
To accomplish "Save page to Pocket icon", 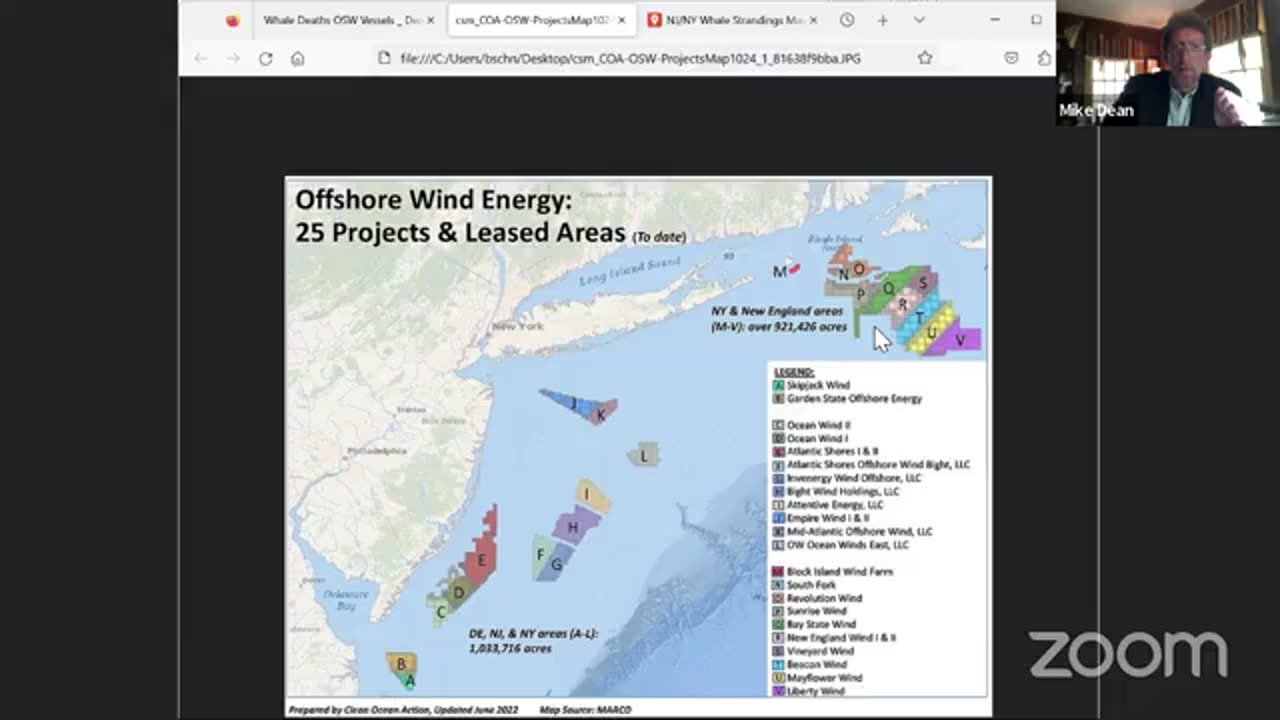I will tap(1011, 58).
